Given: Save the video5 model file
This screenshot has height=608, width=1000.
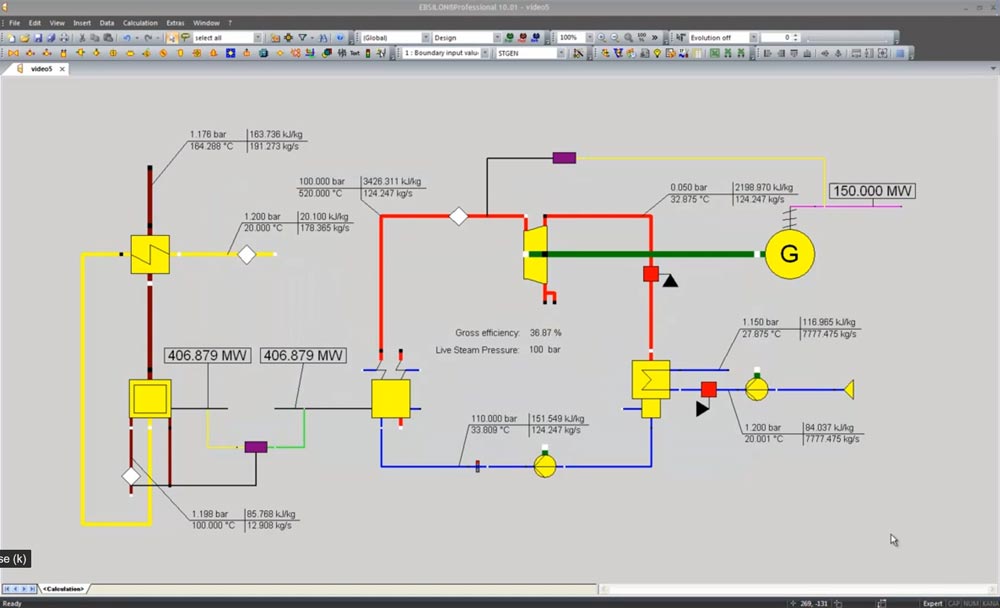Looking at the screenshot, I should [39, 37].
